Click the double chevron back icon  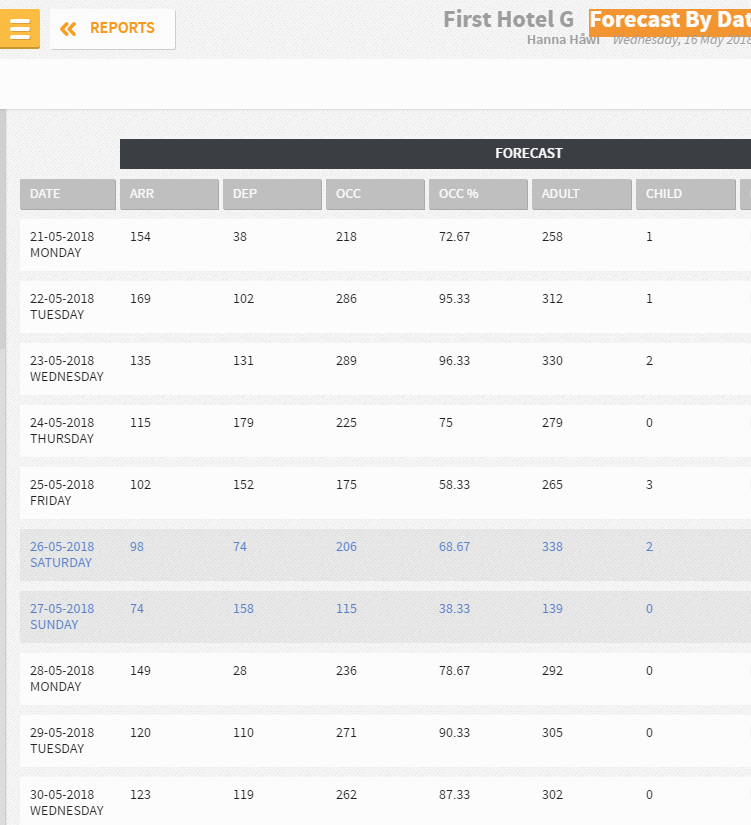(68, 28)
